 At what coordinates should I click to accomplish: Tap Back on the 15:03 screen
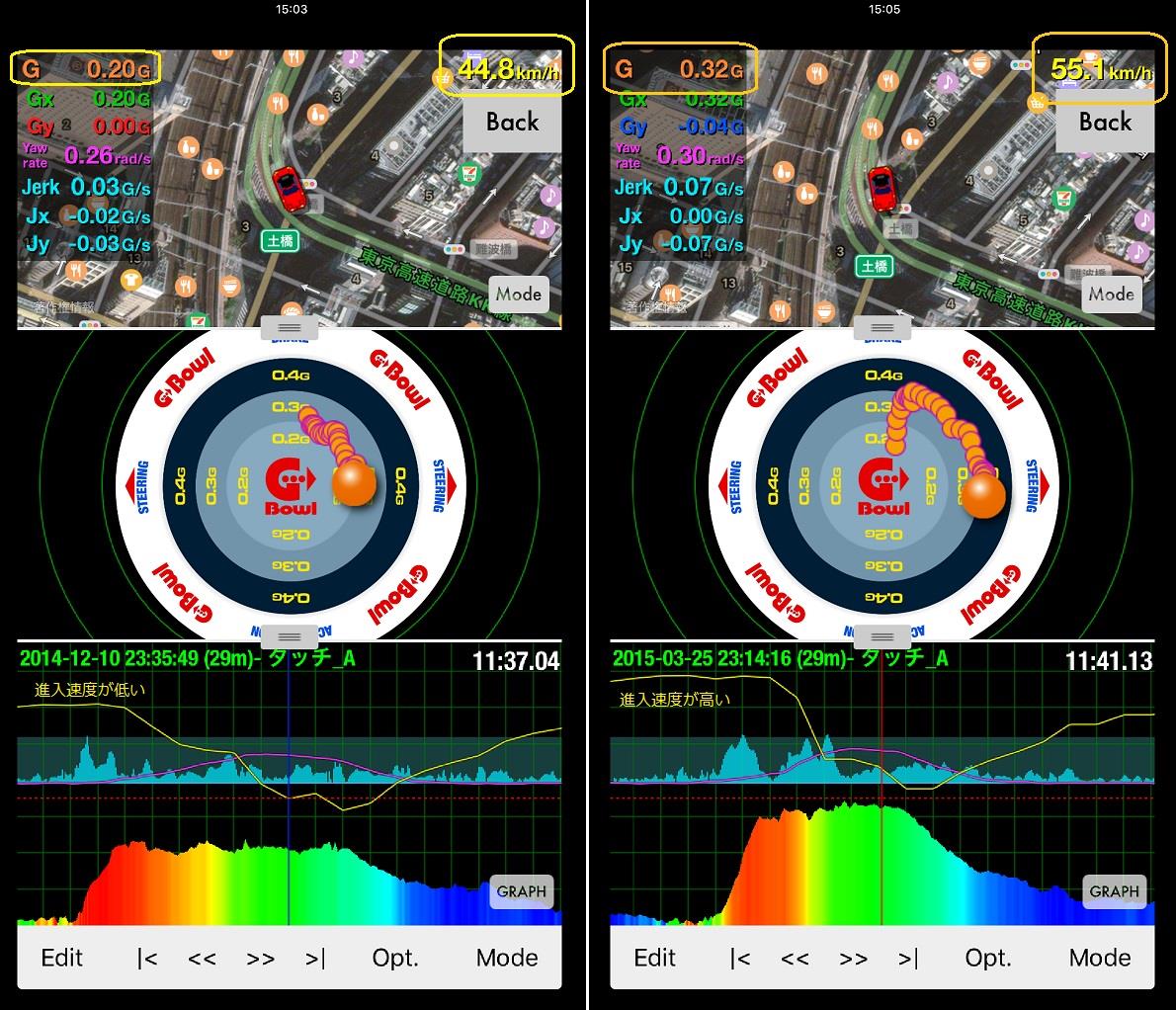click(x=512, y=123)
